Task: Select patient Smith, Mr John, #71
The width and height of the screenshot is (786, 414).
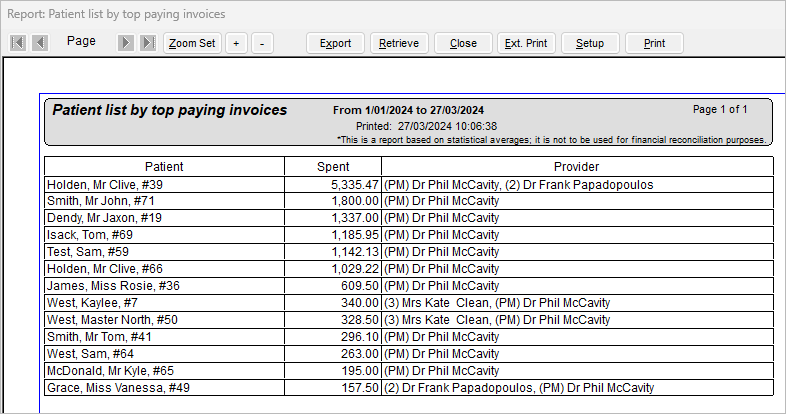Action: click(101, 201)
